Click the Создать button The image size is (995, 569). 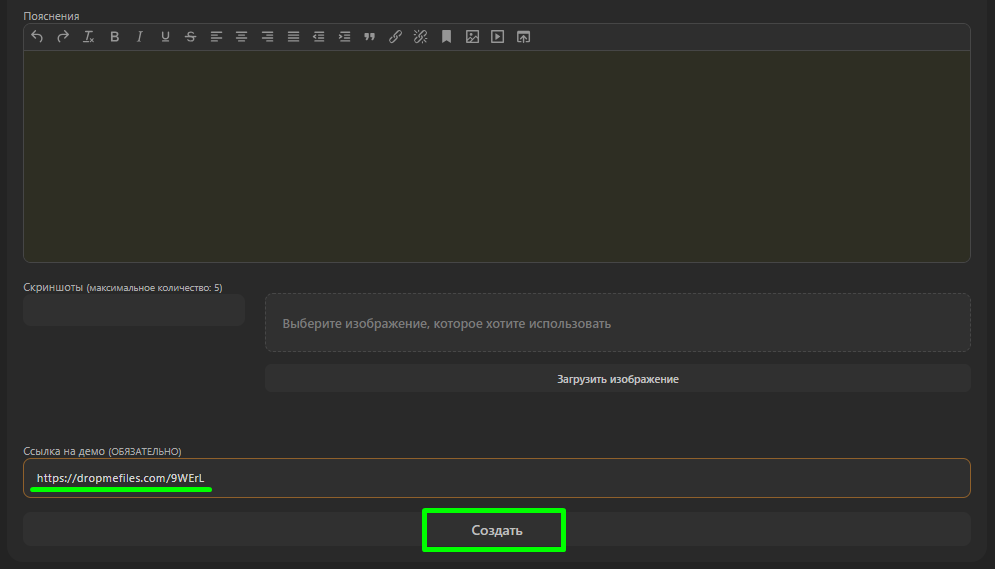pos(497,530)
